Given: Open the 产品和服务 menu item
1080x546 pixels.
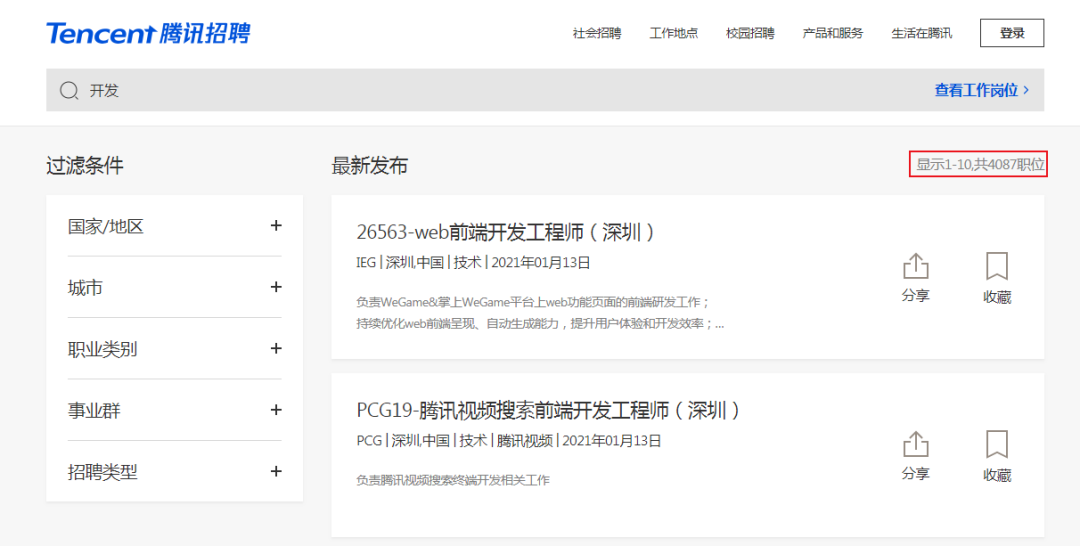Looking at the screenshot, I should [x=833, y=33].
